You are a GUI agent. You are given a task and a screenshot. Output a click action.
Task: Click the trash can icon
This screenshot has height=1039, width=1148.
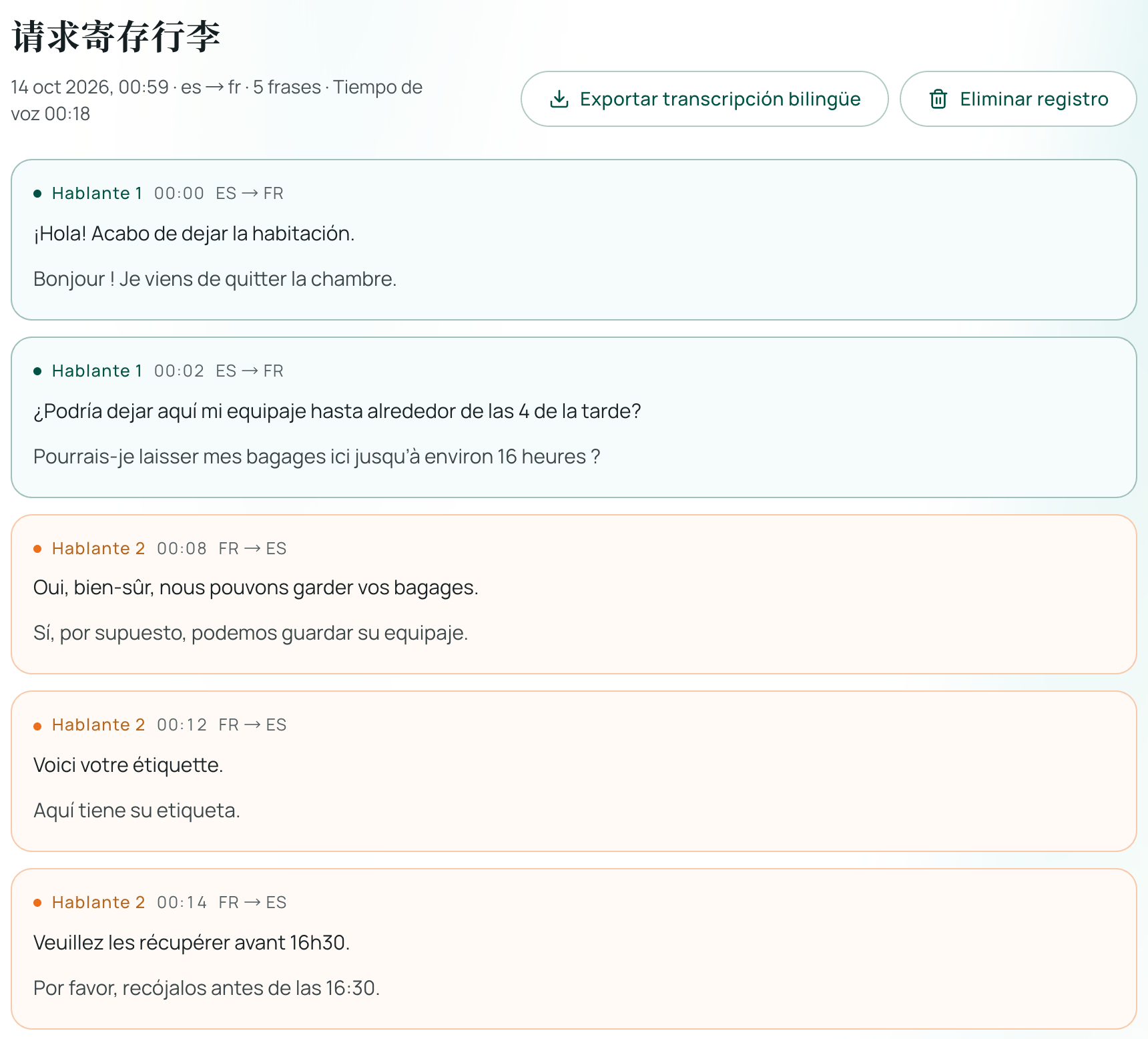coord(938,99)
